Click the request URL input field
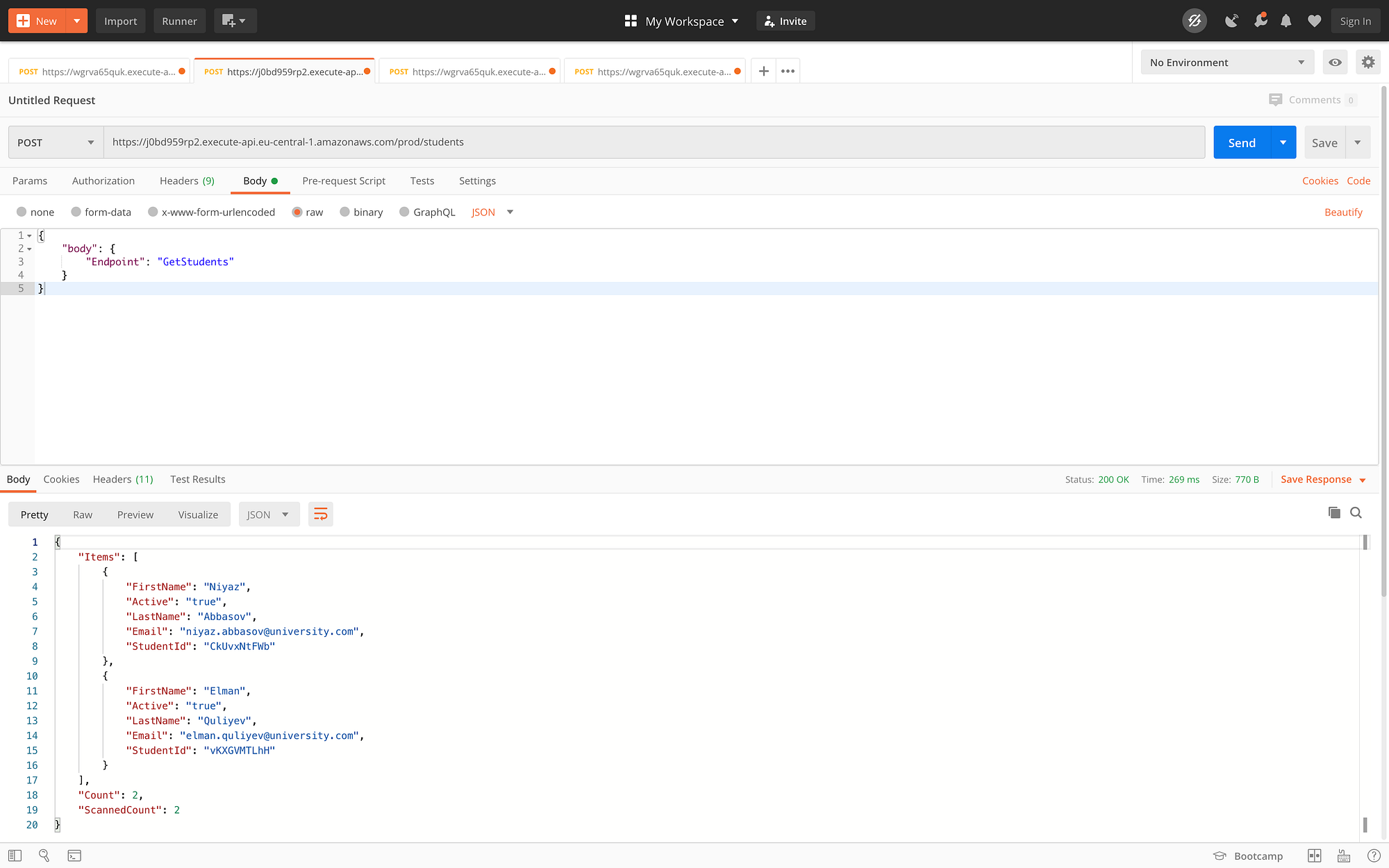1389x868 pixels. (x=653, y=142)
